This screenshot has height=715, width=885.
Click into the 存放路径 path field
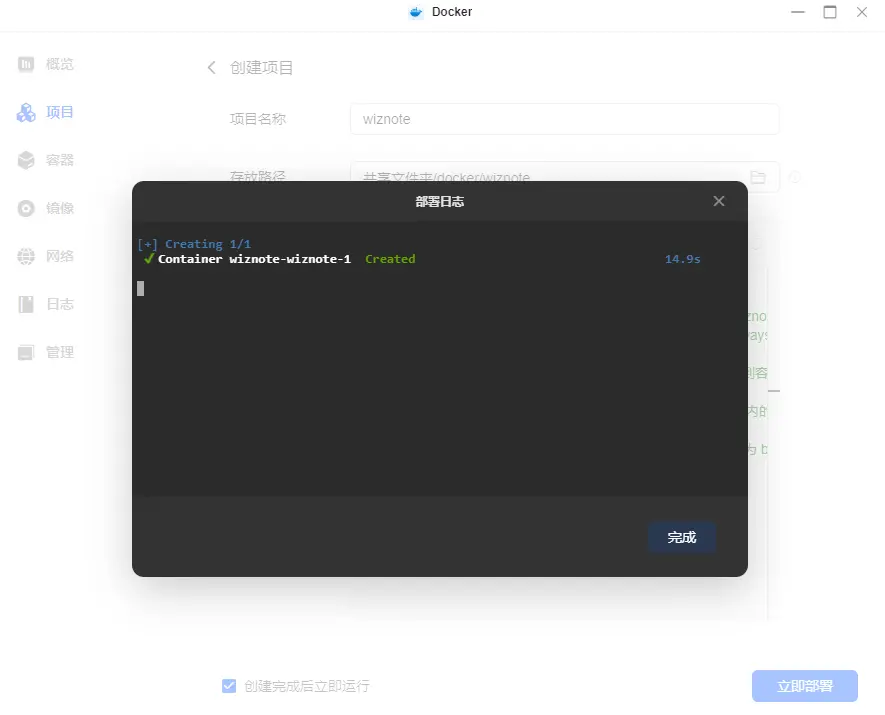(x=545, y=171)
